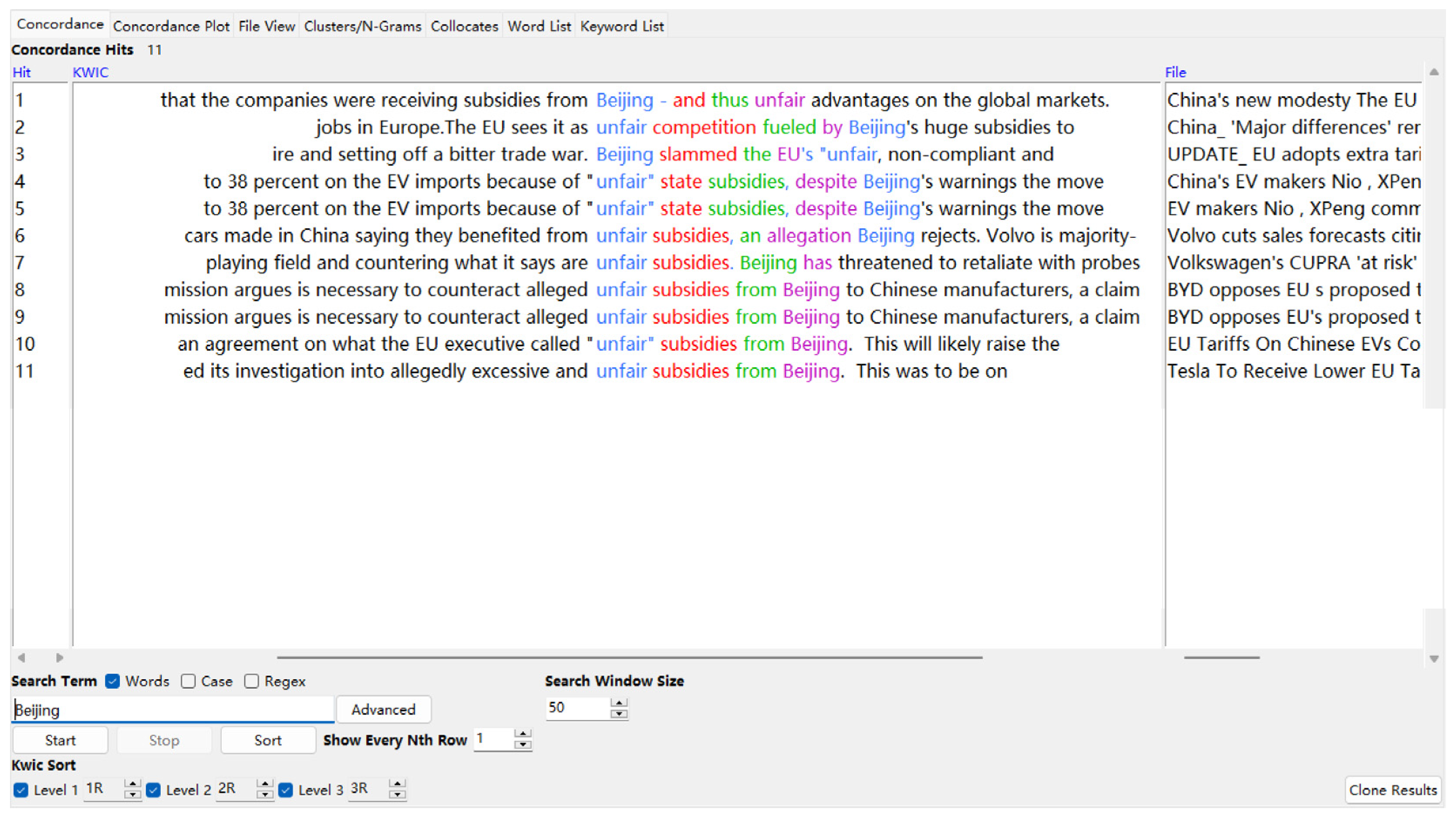The height and width of the screenshot is (819, 1456).
Task: Click the Search Window Size down arrow
Action: pyautogui.click(x=620, y=714)
